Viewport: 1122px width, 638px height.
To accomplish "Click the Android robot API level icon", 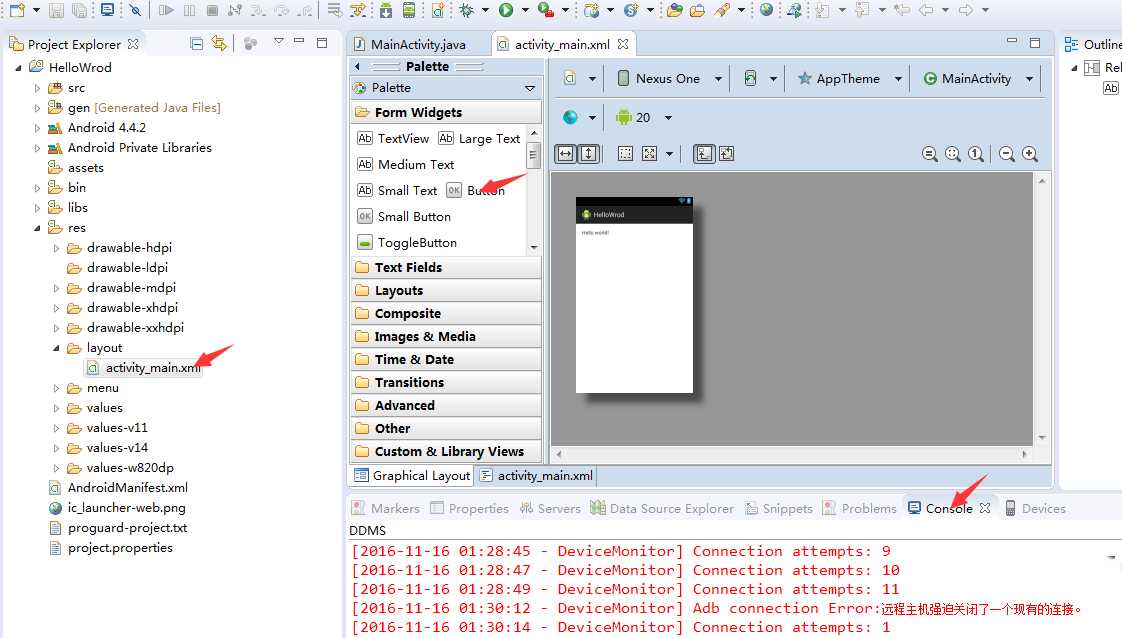I will [624, 117].
